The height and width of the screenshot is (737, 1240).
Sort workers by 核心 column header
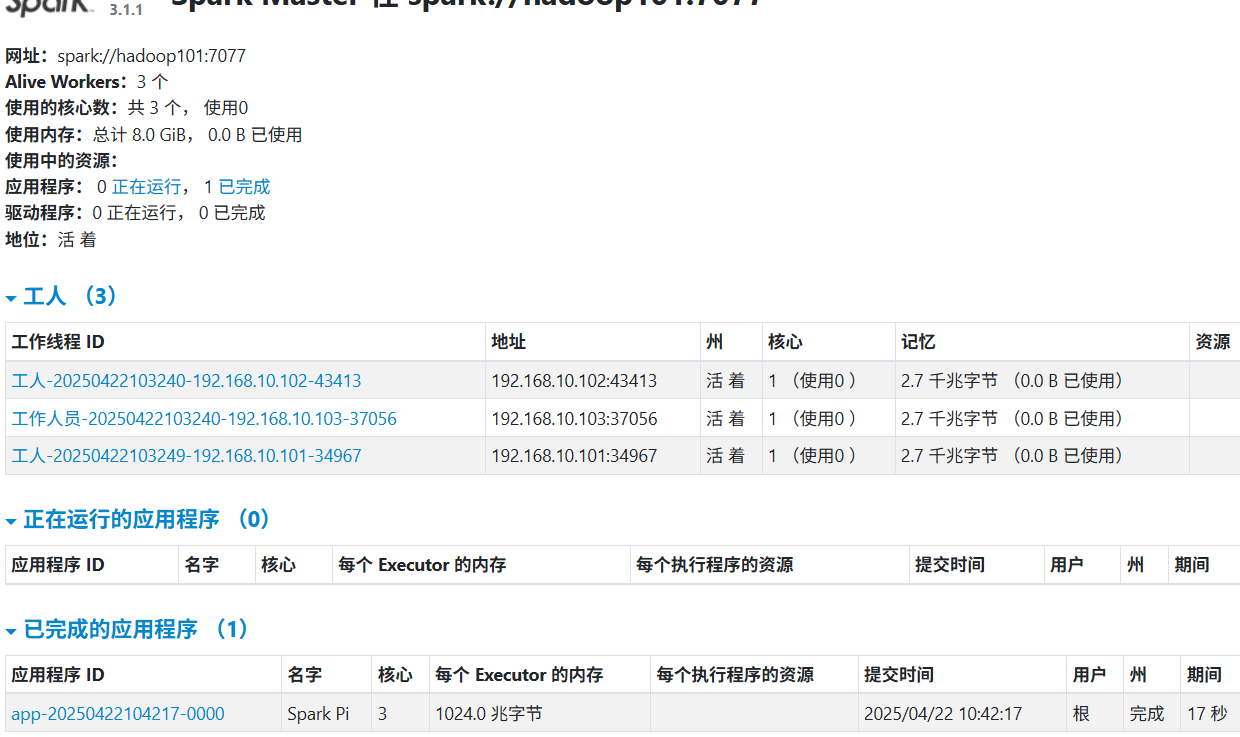coord(786,341)
